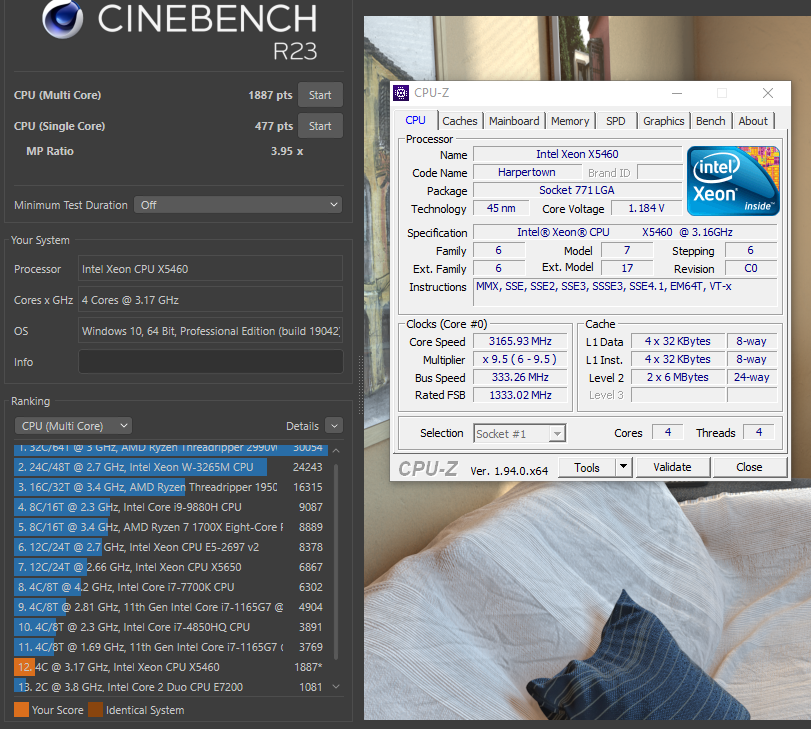
Task: Minimize the CPU-Z window
Action: click(677, 93)
